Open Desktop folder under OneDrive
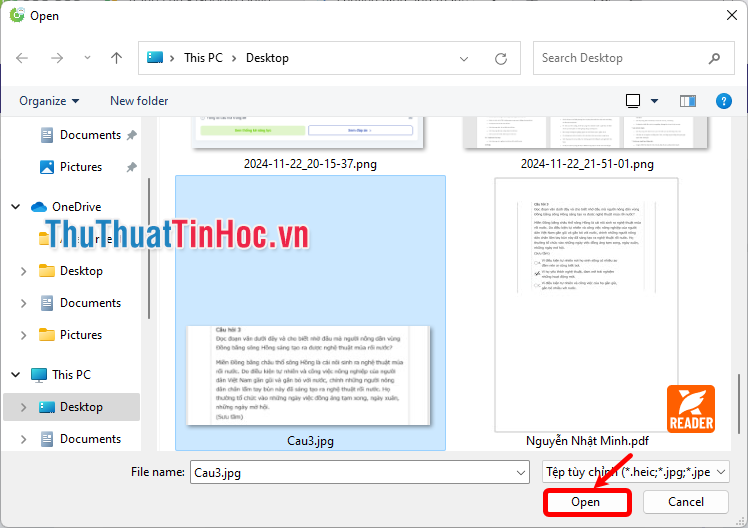Image resolution: width=748 pixels, height=528 pixels. pos(81,271)
